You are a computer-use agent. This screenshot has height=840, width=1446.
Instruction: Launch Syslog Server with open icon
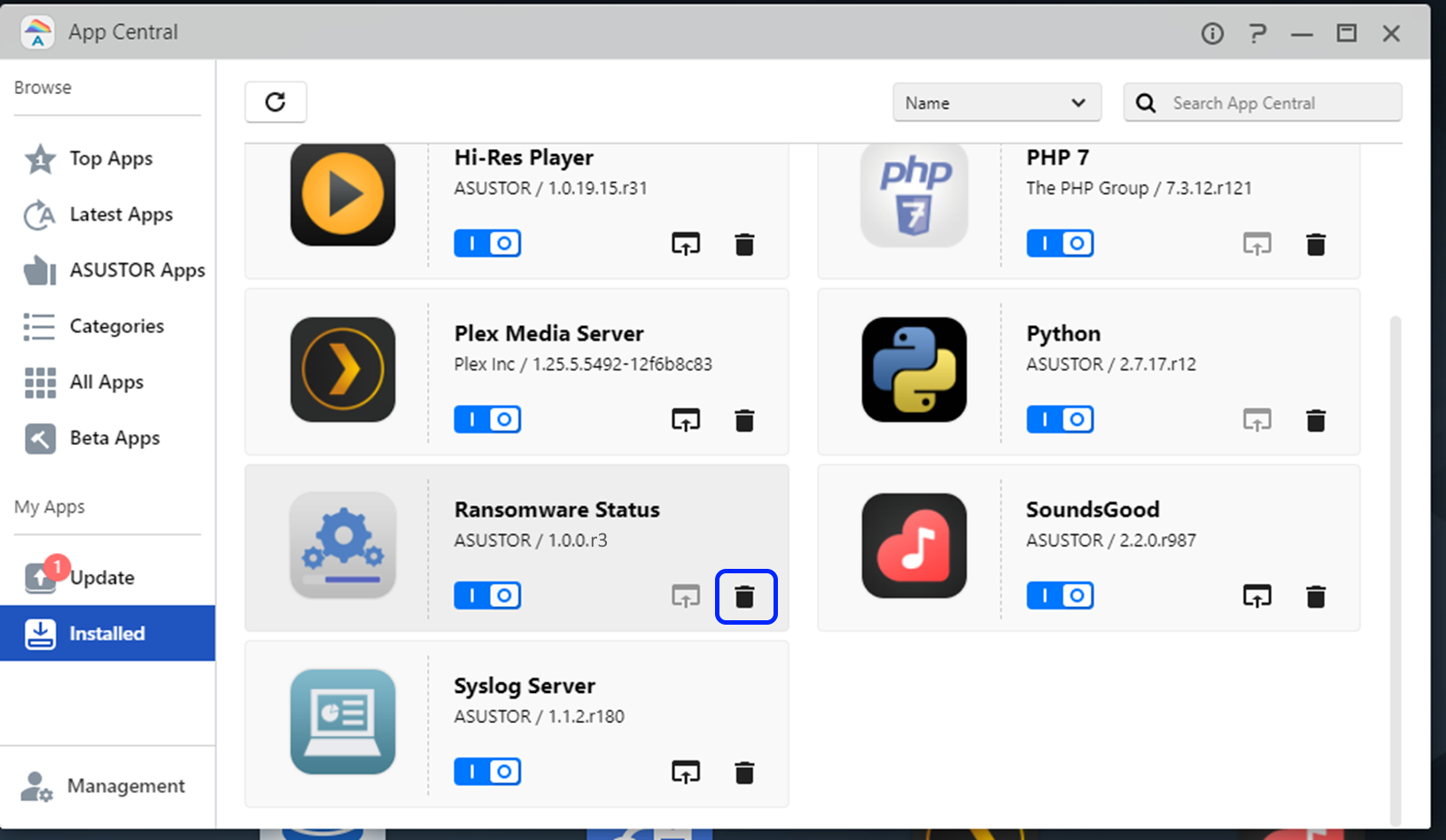pyautogui.click(x=686, y=773)
